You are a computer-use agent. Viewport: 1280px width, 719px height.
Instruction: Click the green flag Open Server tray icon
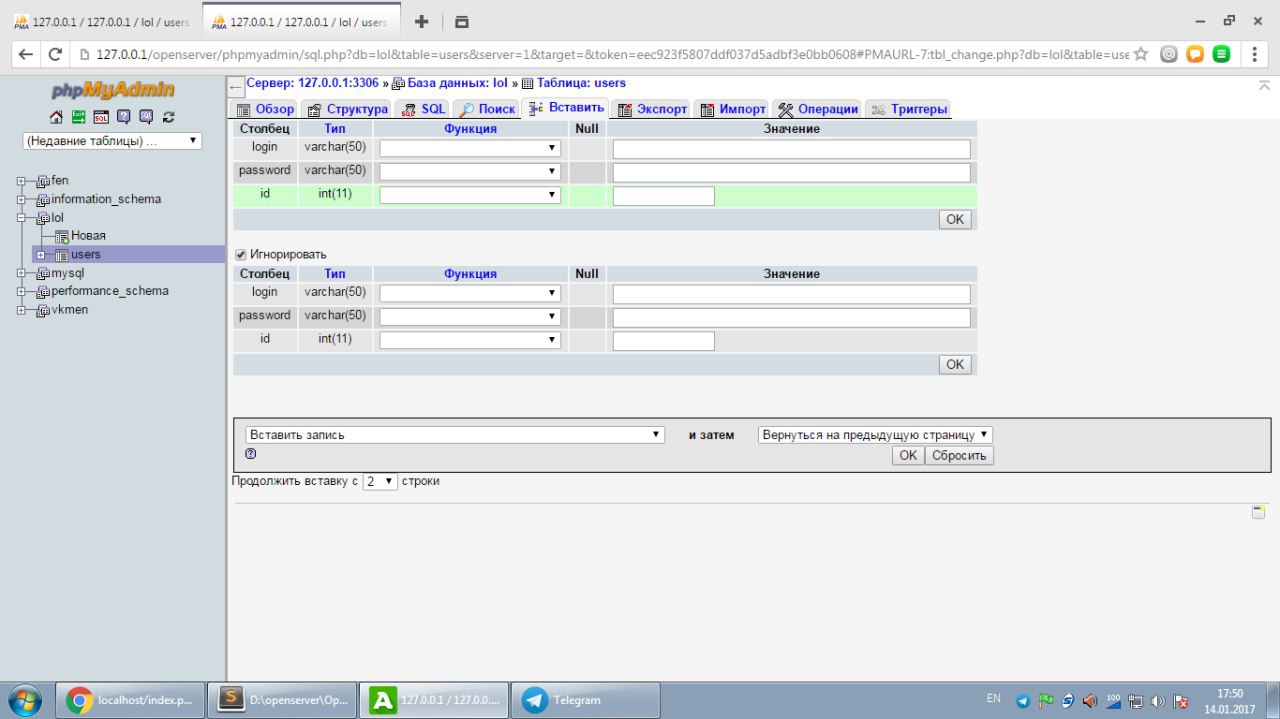coord(1046,701)
